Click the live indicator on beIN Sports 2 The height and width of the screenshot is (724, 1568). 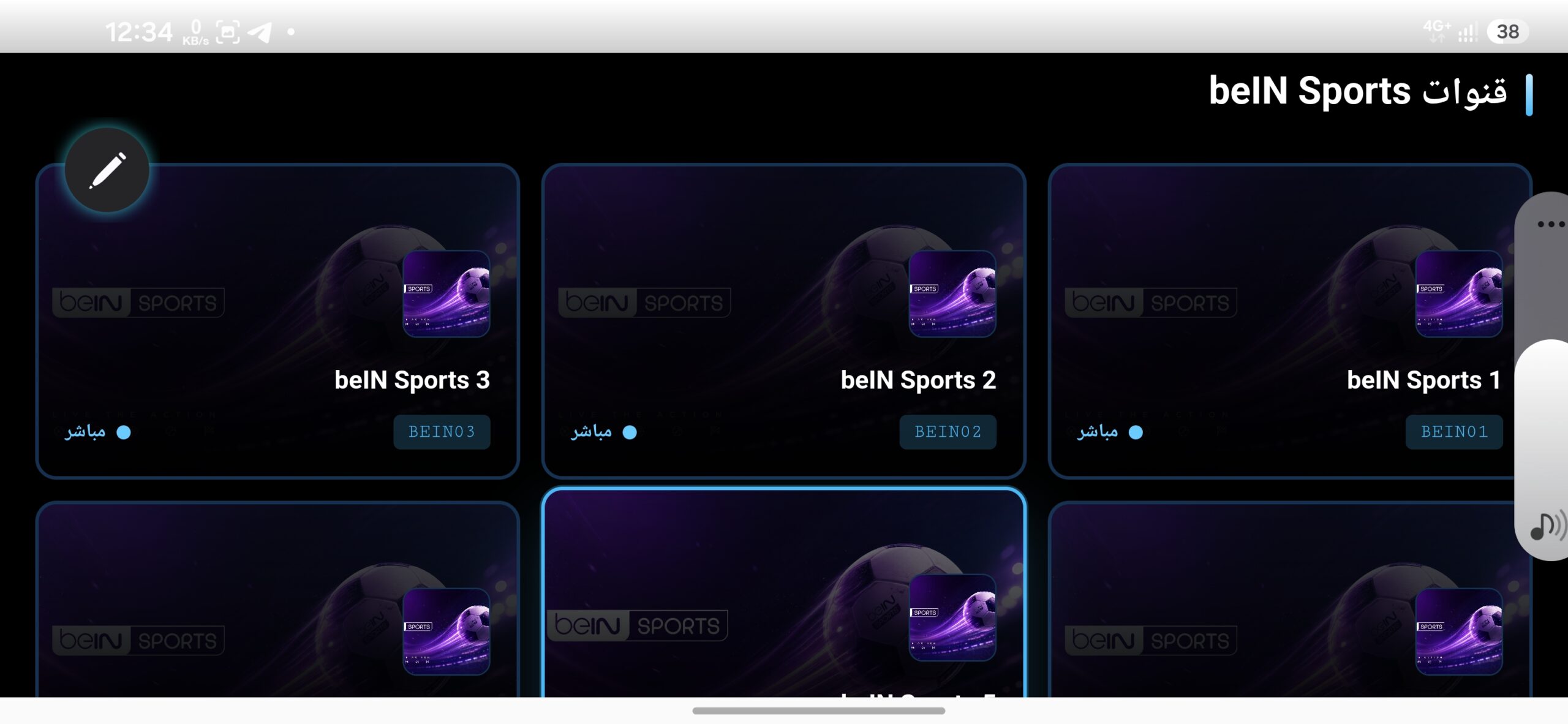point(604,432)
